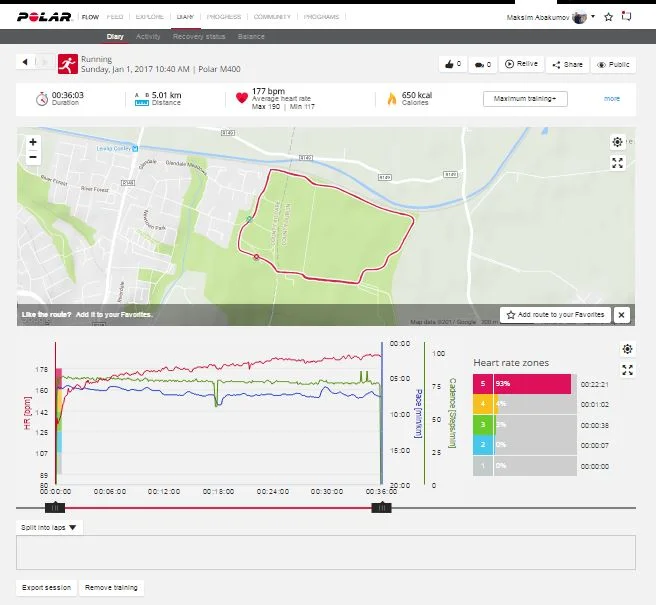Click Add route to your Favorites
Screen dimensions: 656x605
(555, 314)
